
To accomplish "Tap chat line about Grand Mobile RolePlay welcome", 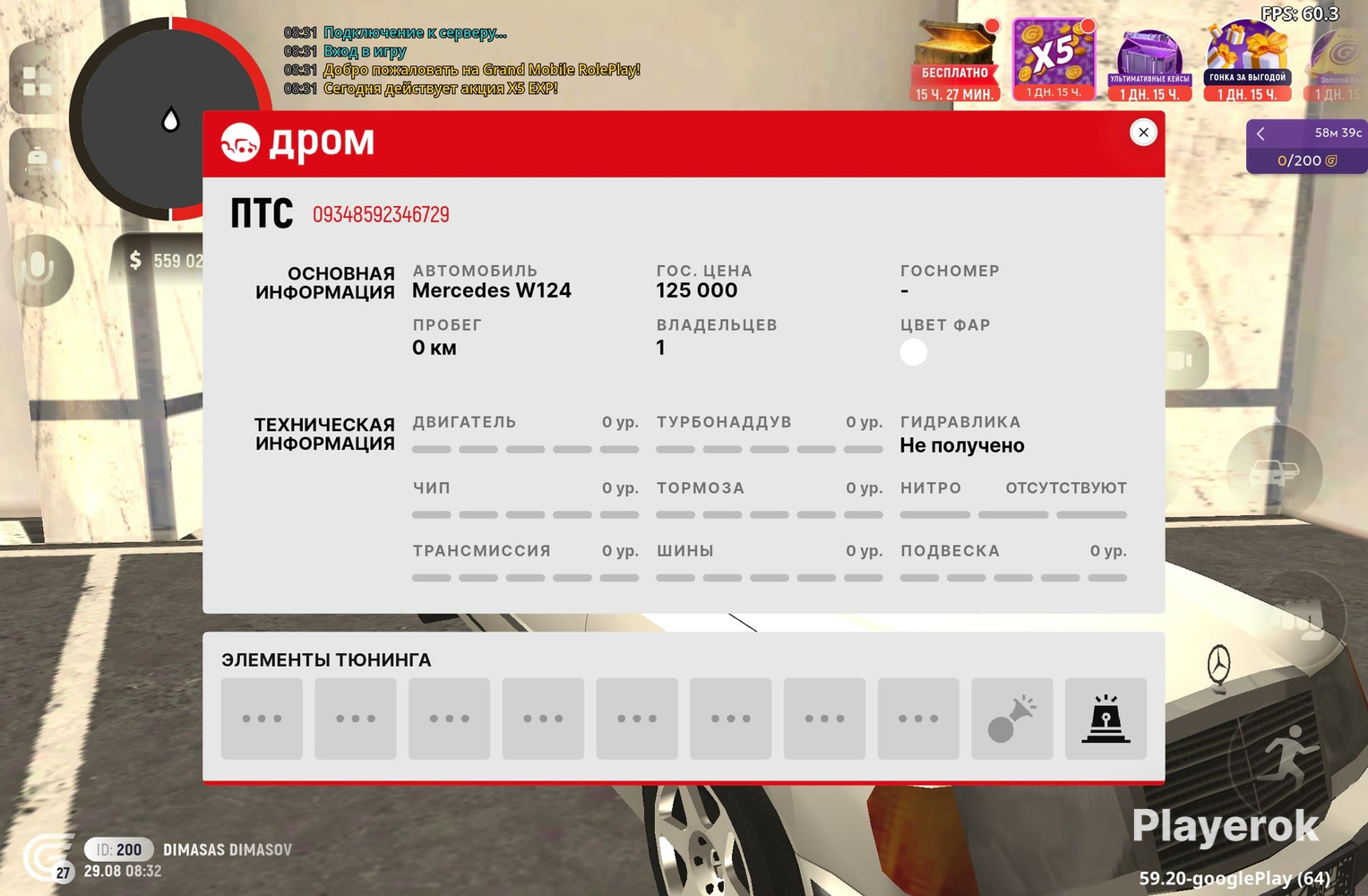I will (x=481, y=70).
